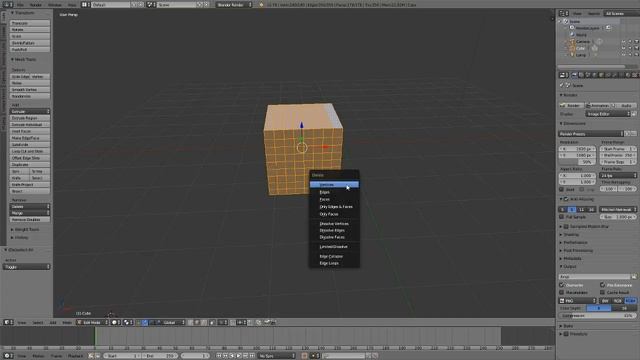
Task: Expand the Post Processing panel
Action: point(578,251)
